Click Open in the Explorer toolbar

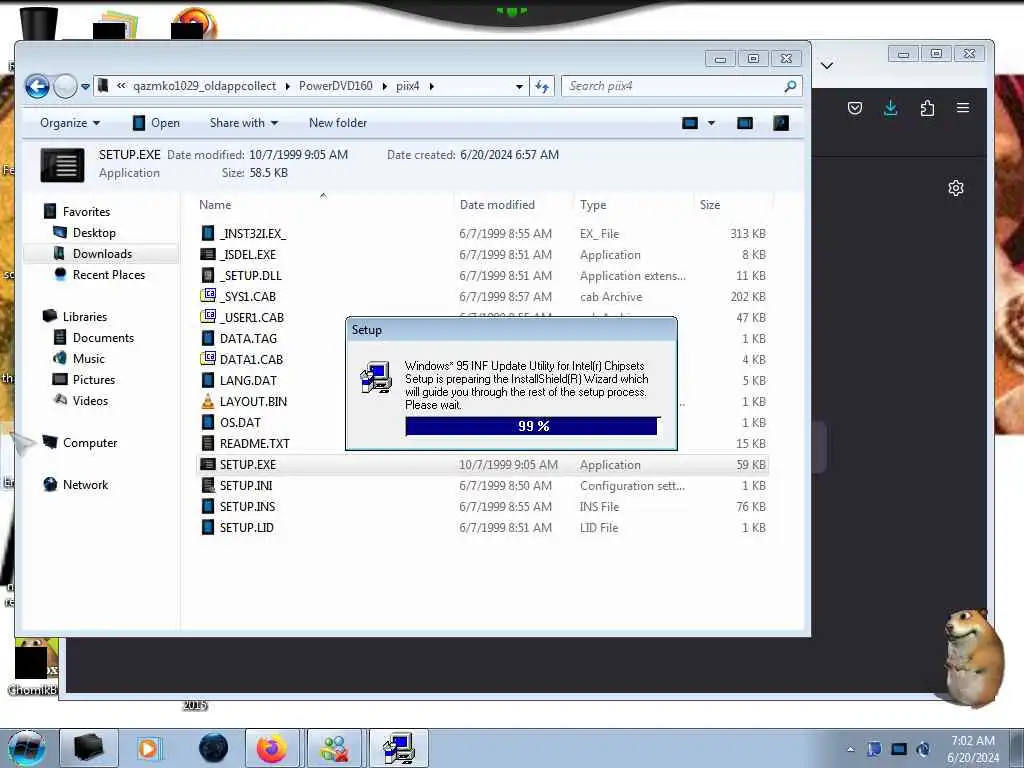(x=156, y=123)
